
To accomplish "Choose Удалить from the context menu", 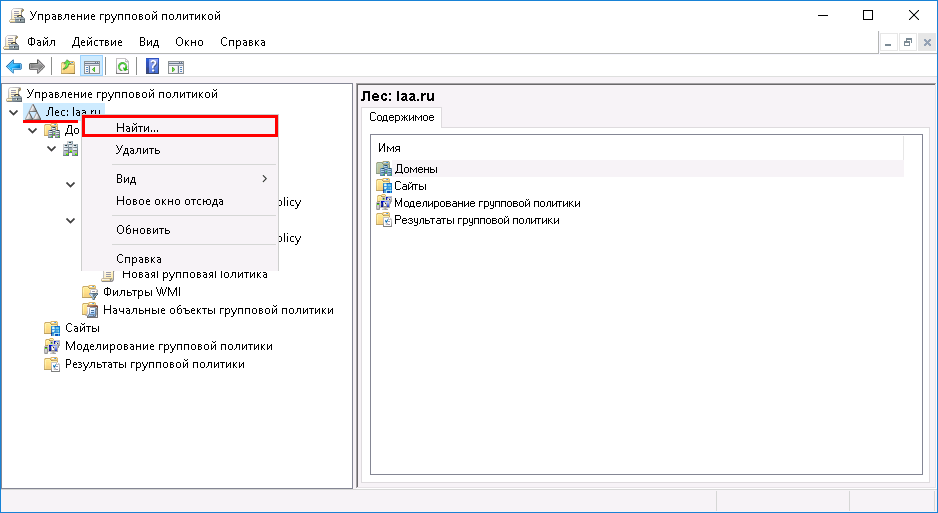I will pyautogui.click(x=137, y=150).
